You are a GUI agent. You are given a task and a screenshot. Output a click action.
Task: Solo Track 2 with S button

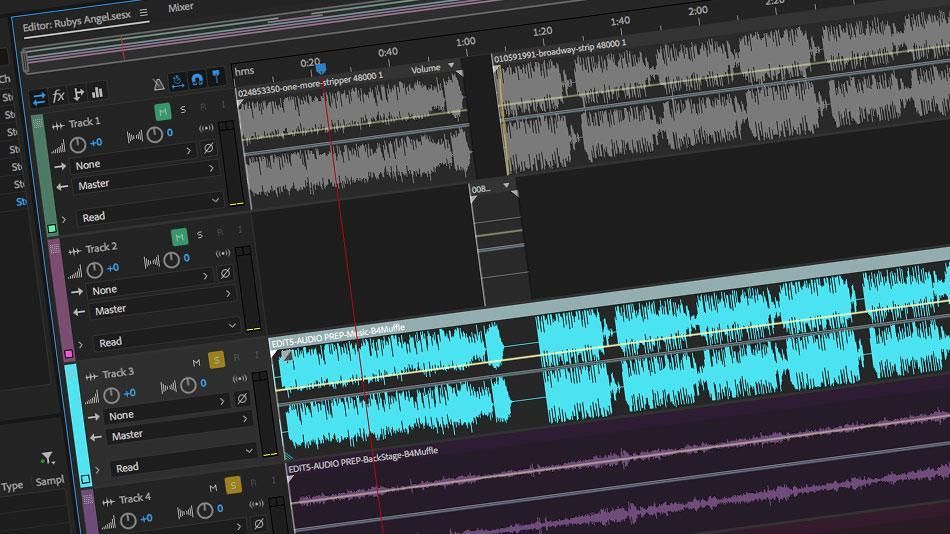point(200,235)
